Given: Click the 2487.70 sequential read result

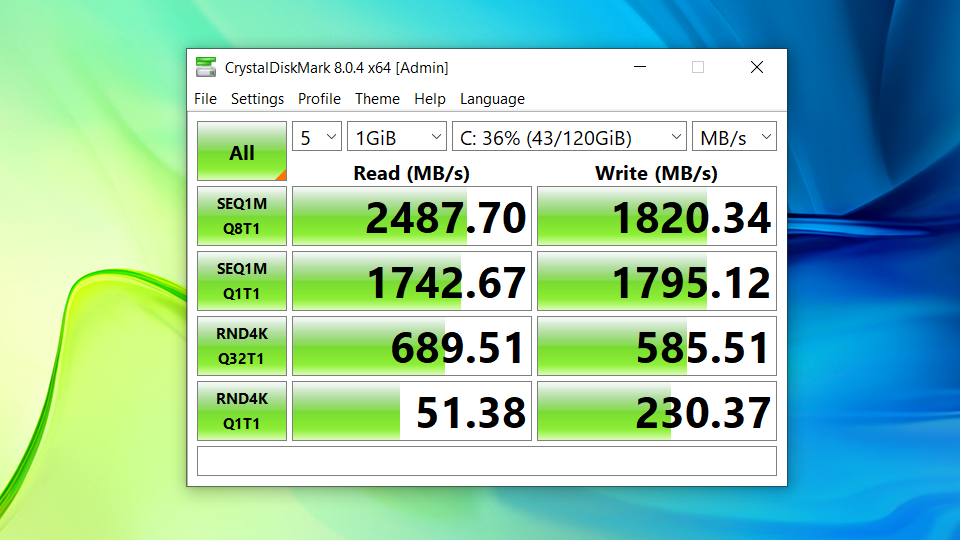Looking at the screenshot, I should (x=412, y=216).
